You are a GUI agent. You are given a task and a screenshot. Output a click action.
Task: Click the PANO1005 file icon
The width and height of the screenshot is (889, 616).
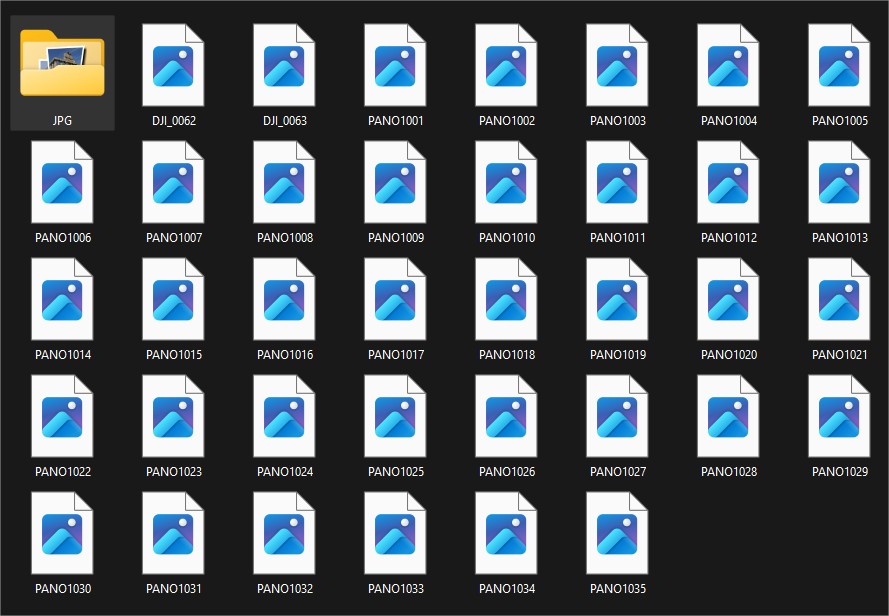click(x=839, y=65)
